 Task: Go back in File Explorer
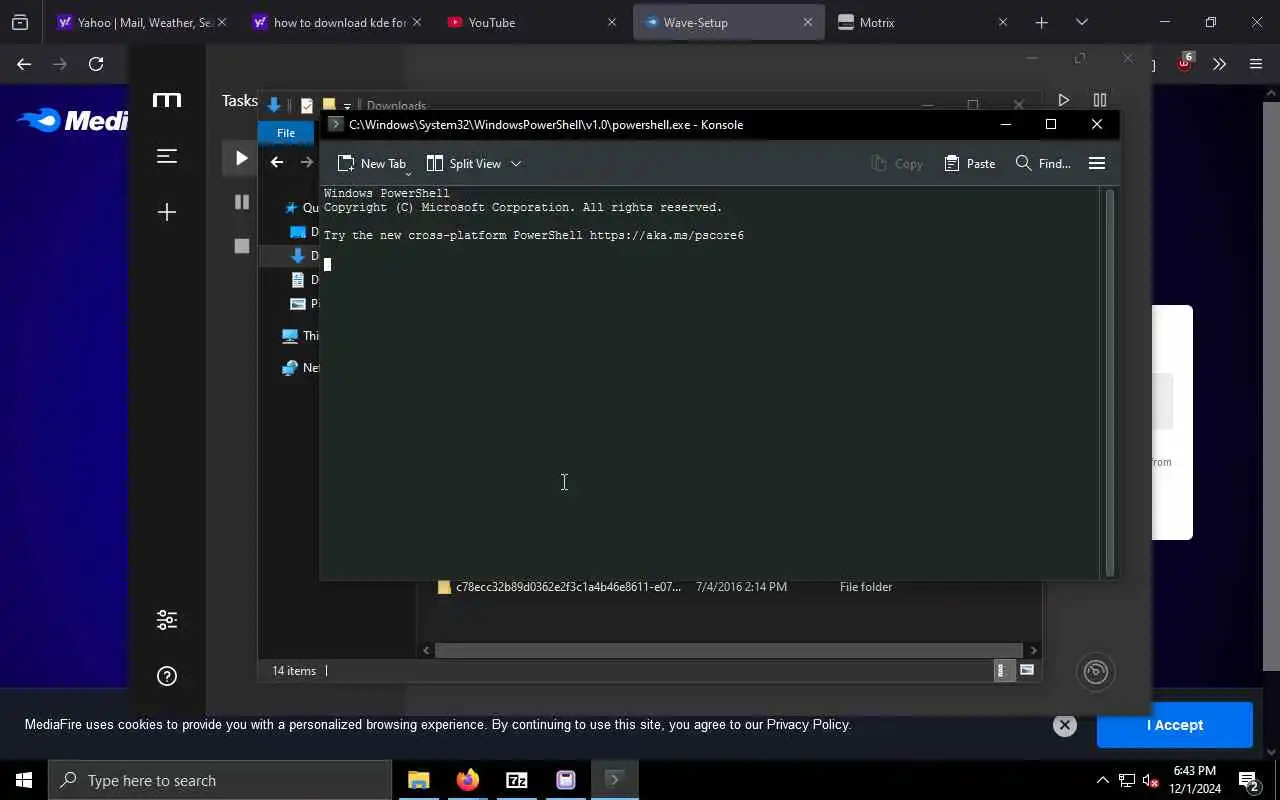[x=277, y=162]
